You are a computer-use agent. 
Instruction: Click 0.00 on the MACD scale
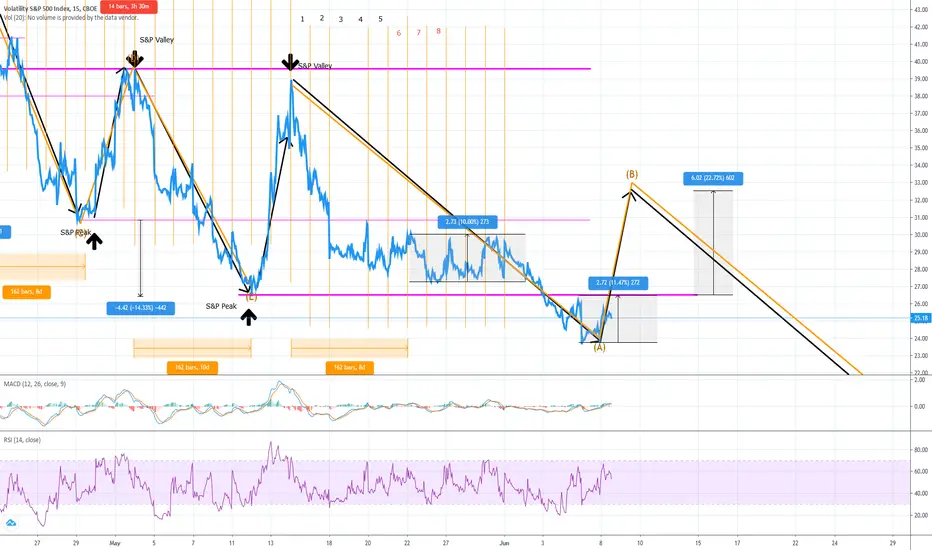click(x=920, y=407)
